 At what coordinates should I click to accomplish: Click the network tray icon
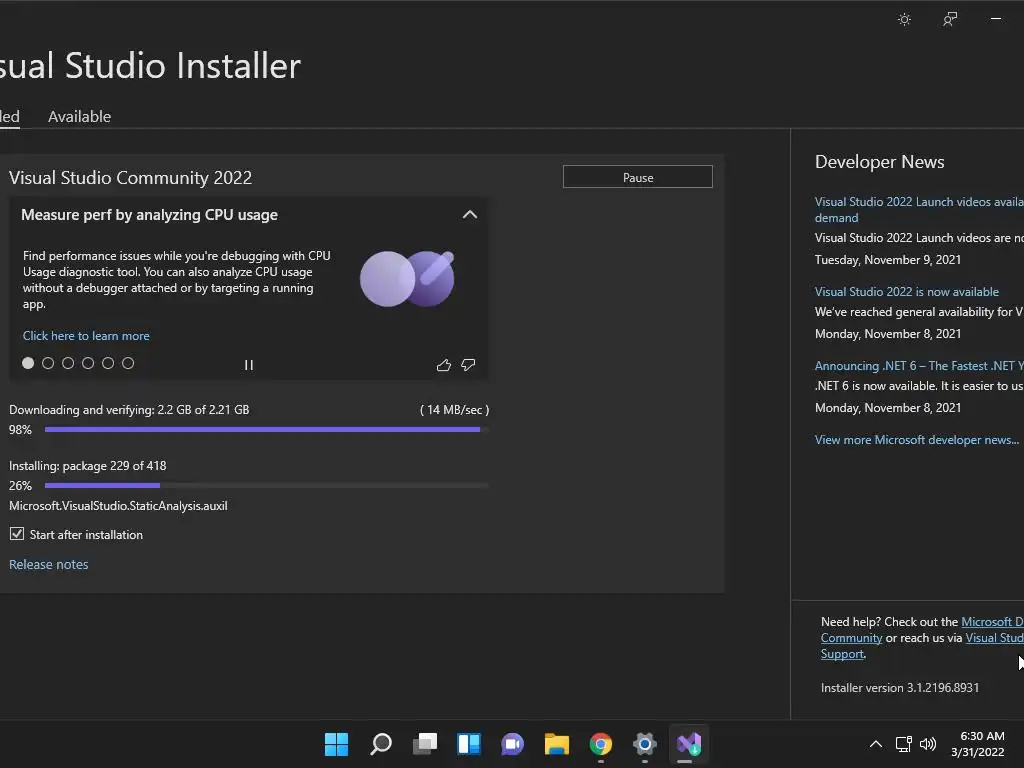(x=904, y=744)
